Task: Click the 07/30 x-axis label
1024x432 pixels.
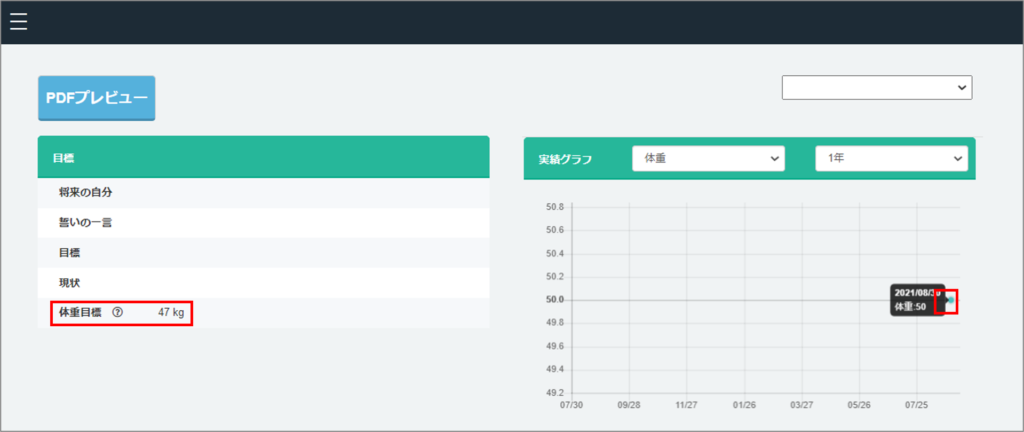Action: [572, 407]
